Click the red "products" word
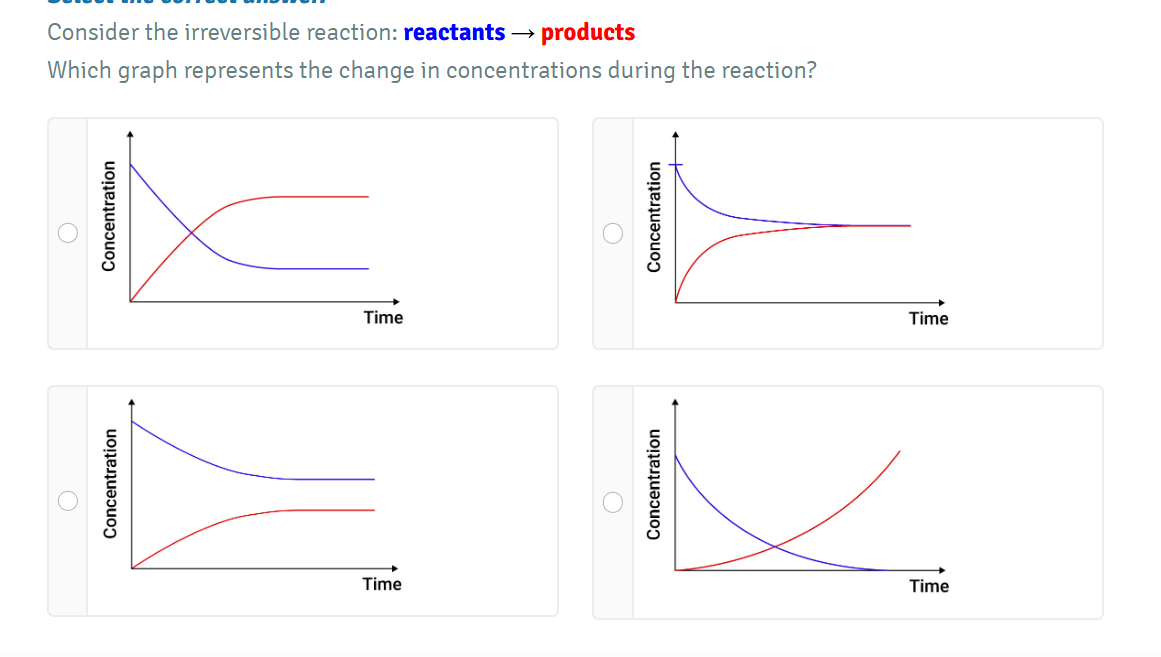Image resolution: width=1161 pixels, height=657 pixels. tap(588, 32)
